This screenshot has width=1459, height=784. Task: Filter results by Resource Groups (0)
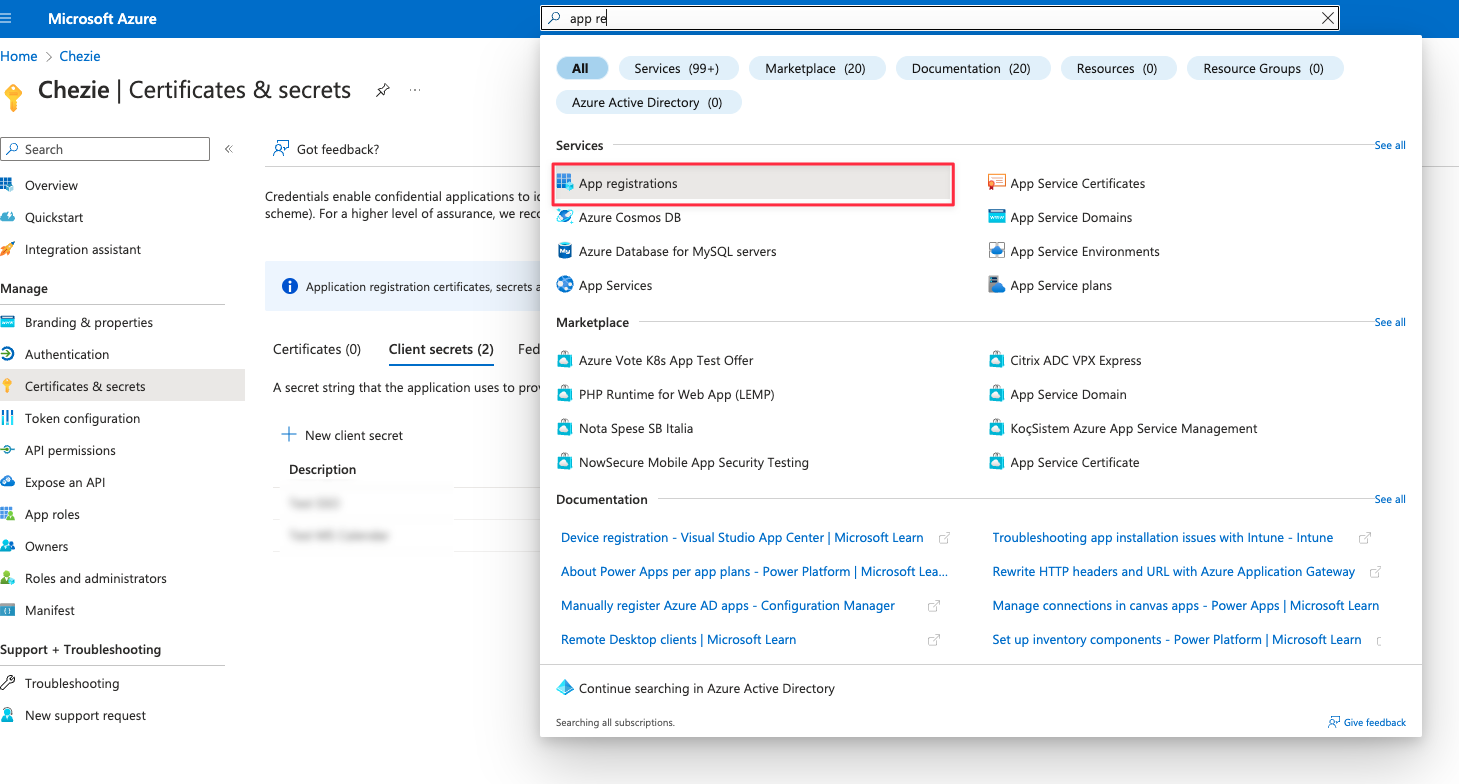[1263, 68]
